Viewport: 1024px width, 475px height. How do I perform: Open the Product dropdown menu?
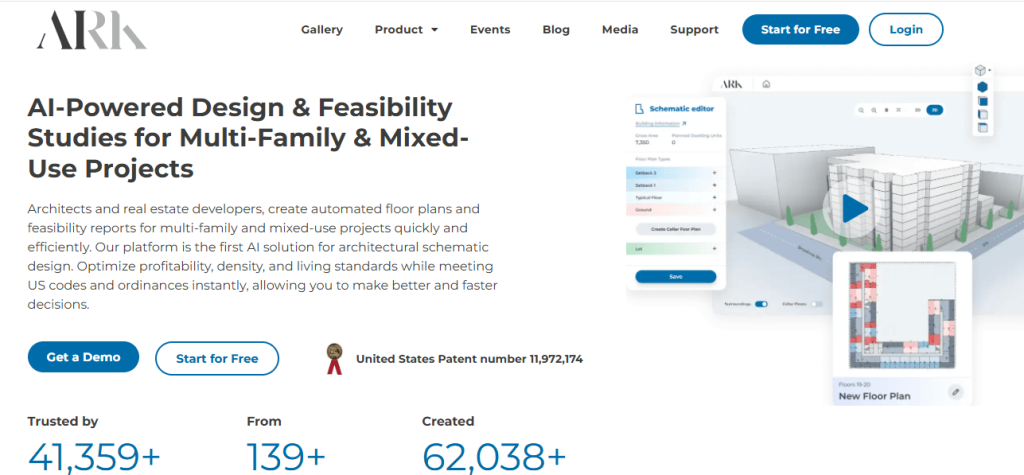pyautogui.click(x=406, y=30)
